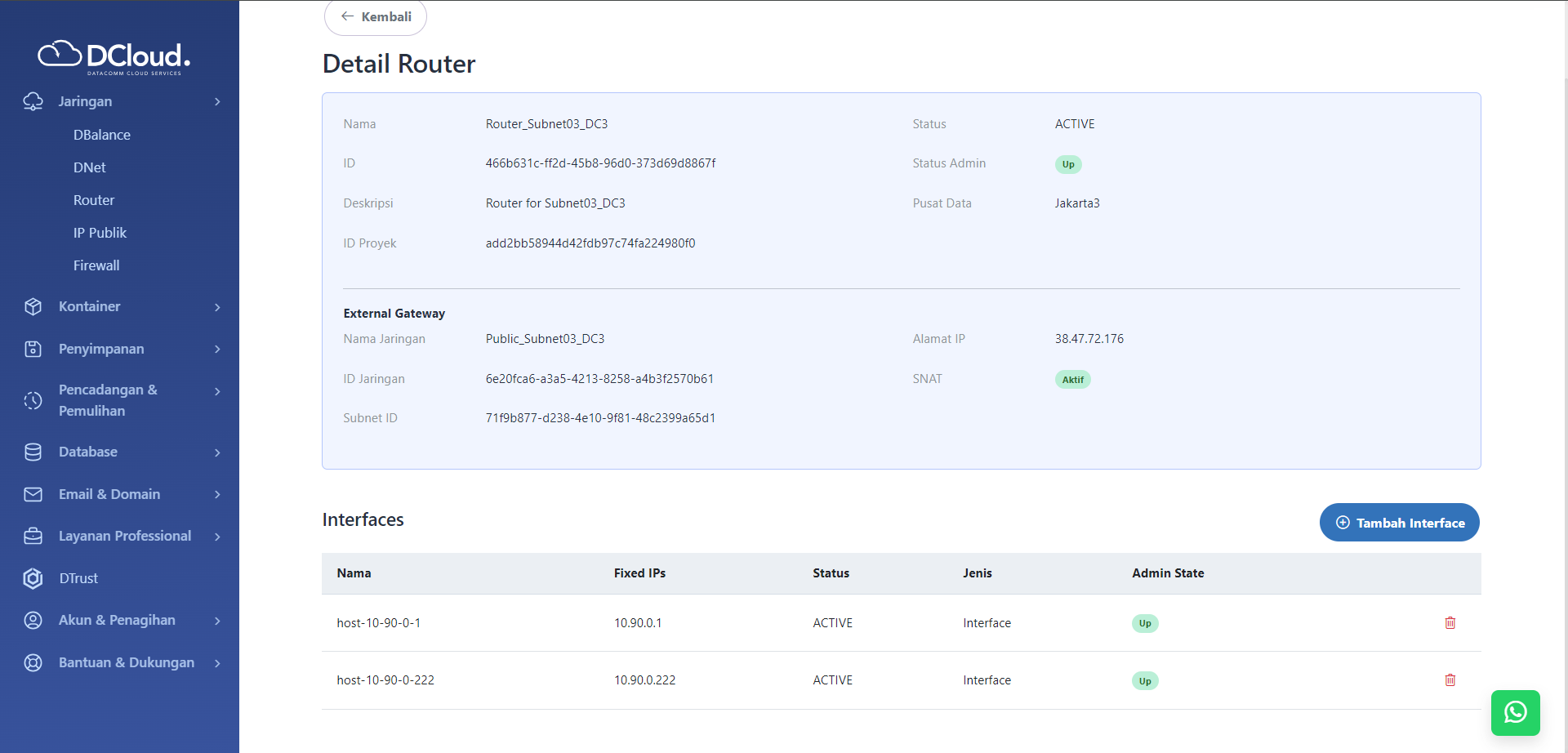The width and height of the screenshot is (1568, 753).
Task: Click the Tambah Interface button
Action: click(1399, 523)
